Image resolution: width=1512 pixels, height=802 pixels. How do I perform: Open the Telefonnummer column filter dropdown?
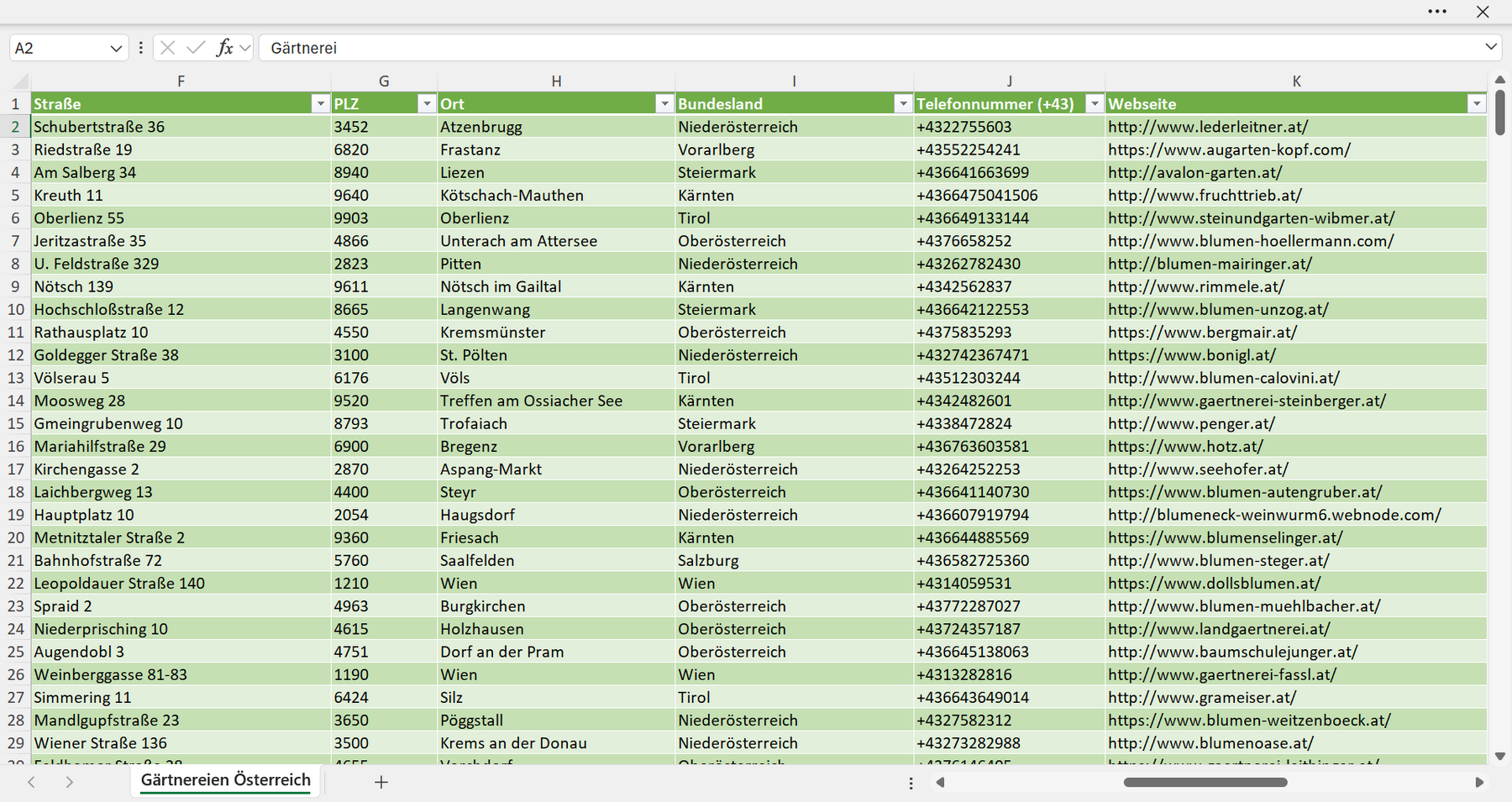tap(1095, 103)
